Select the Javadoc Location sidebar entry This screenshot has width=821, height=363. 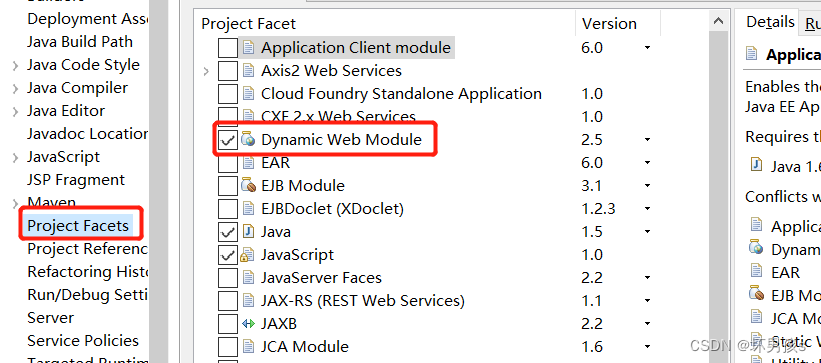click(x=87, y=134)
